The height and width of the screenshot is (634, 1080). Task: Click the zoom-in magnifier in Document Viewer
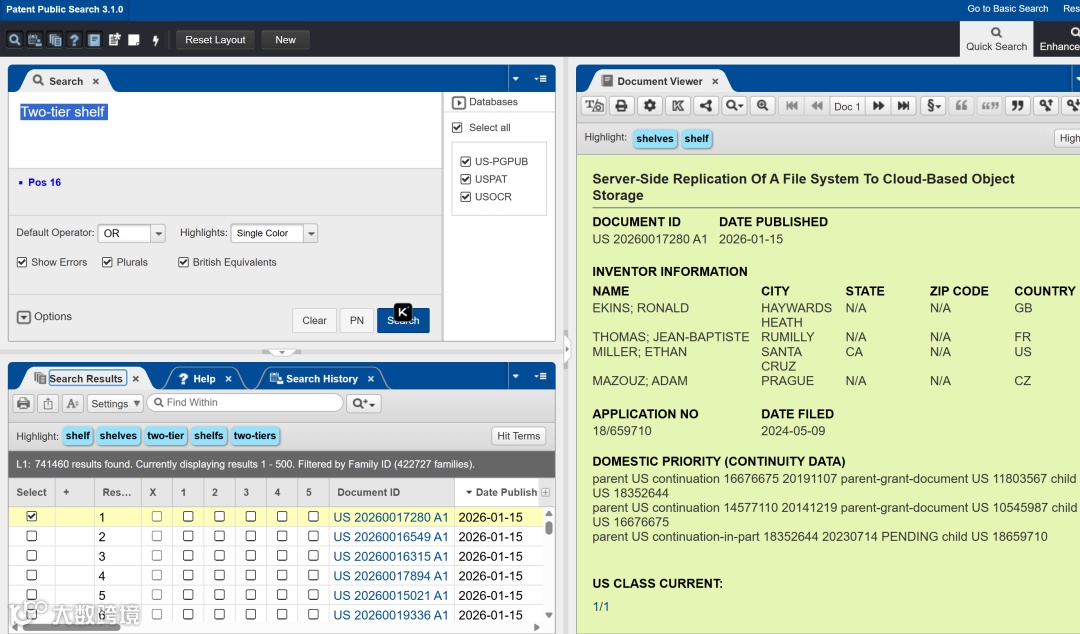click(762, 105)
